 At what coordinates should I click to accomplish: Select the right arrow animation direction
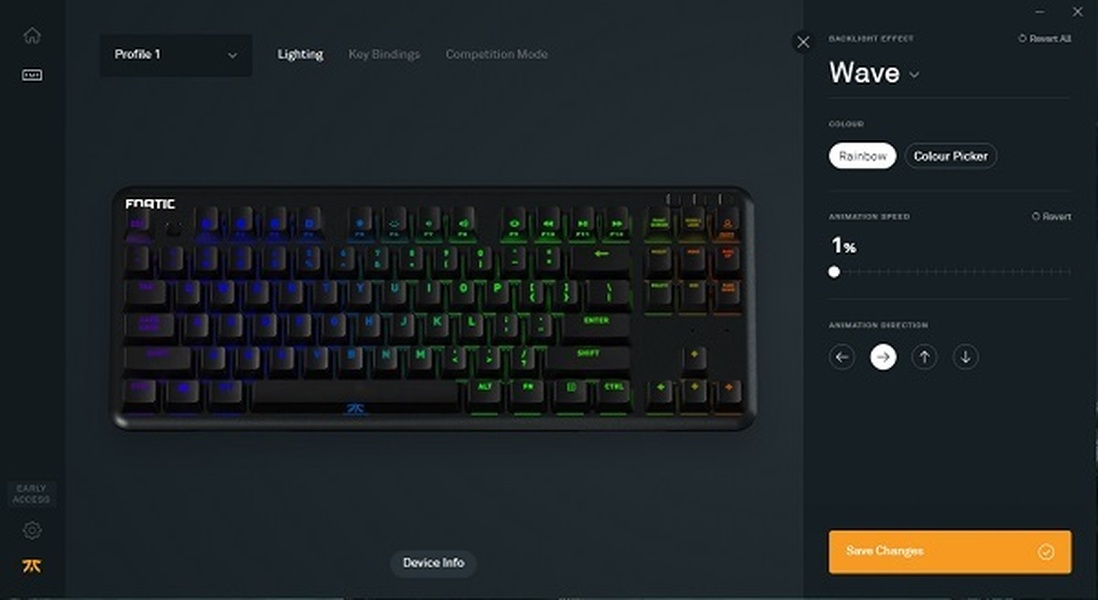(883, 357)
